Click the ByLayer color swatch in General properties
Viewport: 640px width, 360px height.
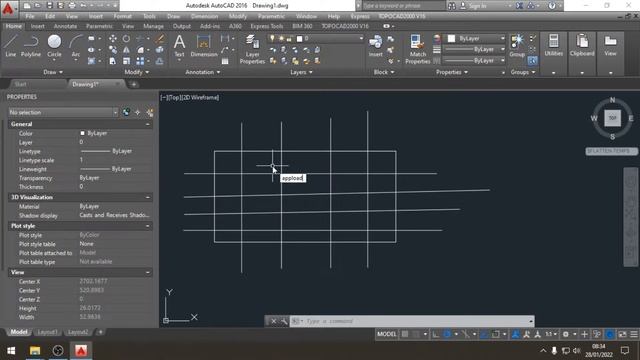(x=82, y=133)
